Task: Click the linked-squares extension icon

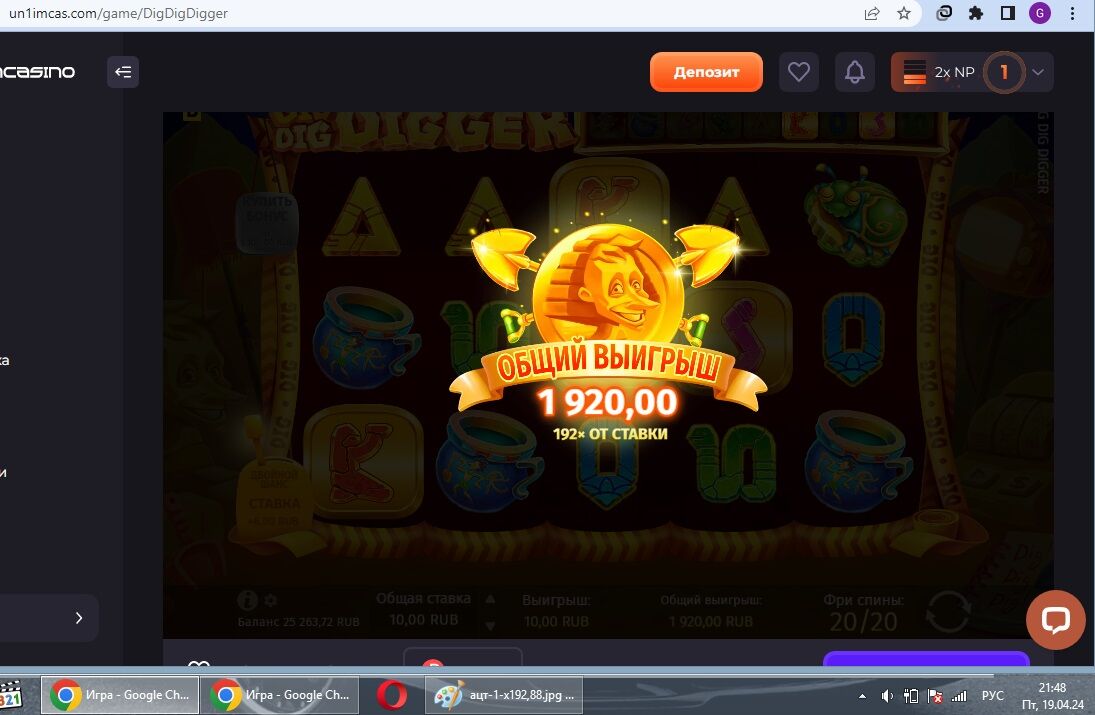Action: [x=944, y=14]
